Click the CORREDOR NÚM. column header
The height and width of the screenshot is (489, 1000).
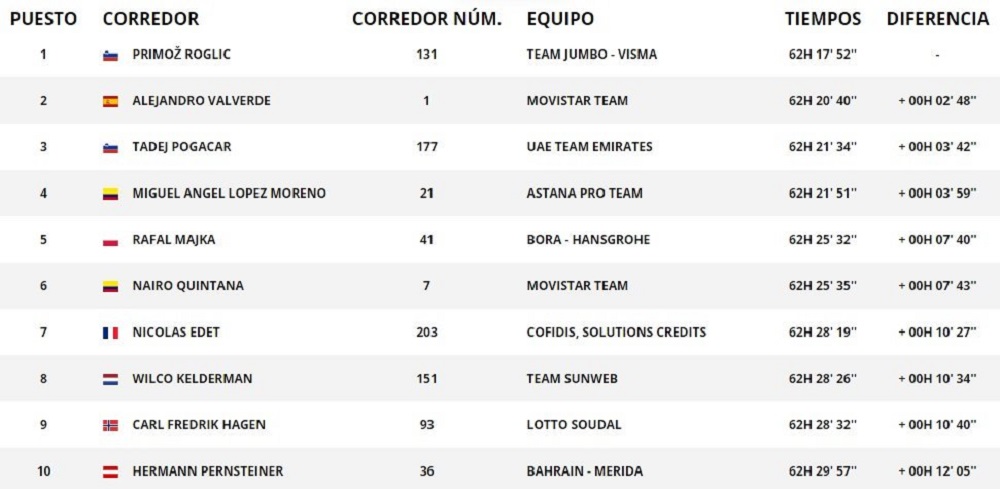point(426,19)
